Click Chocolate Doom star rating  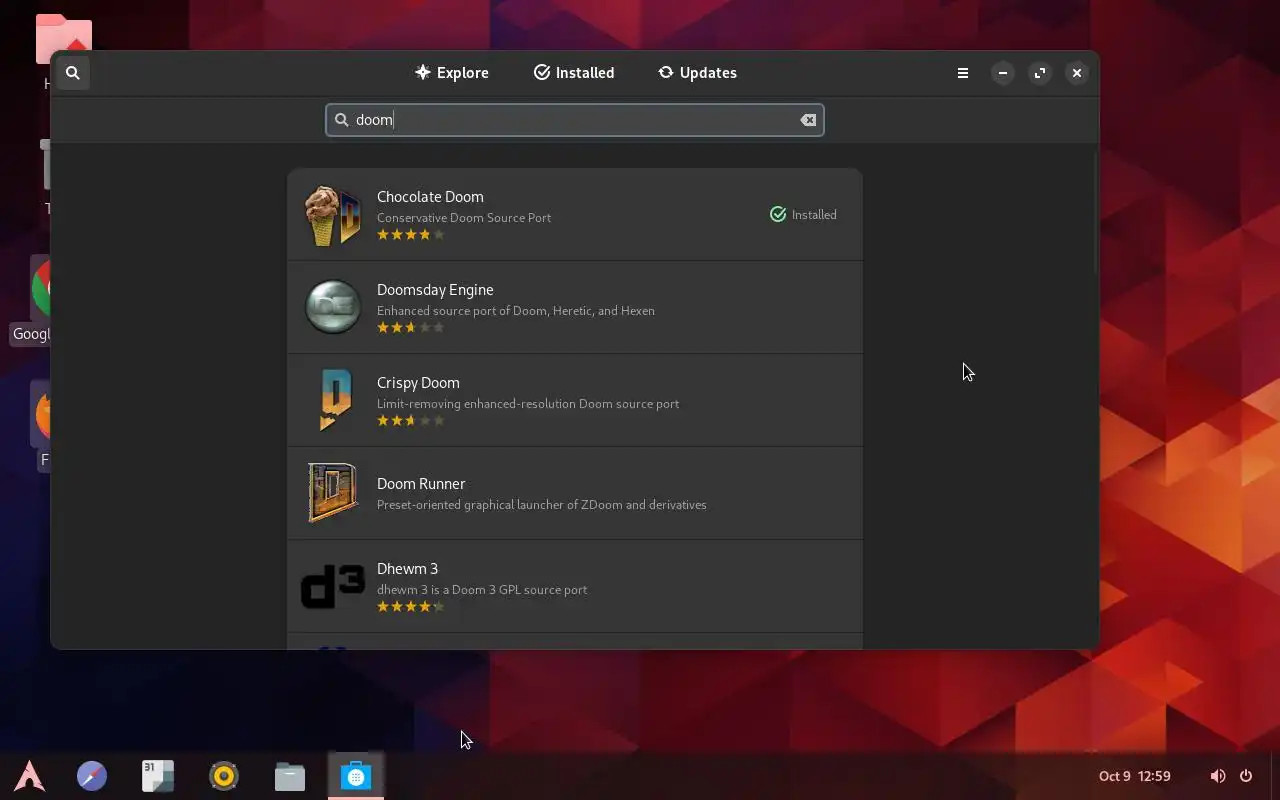410,235
